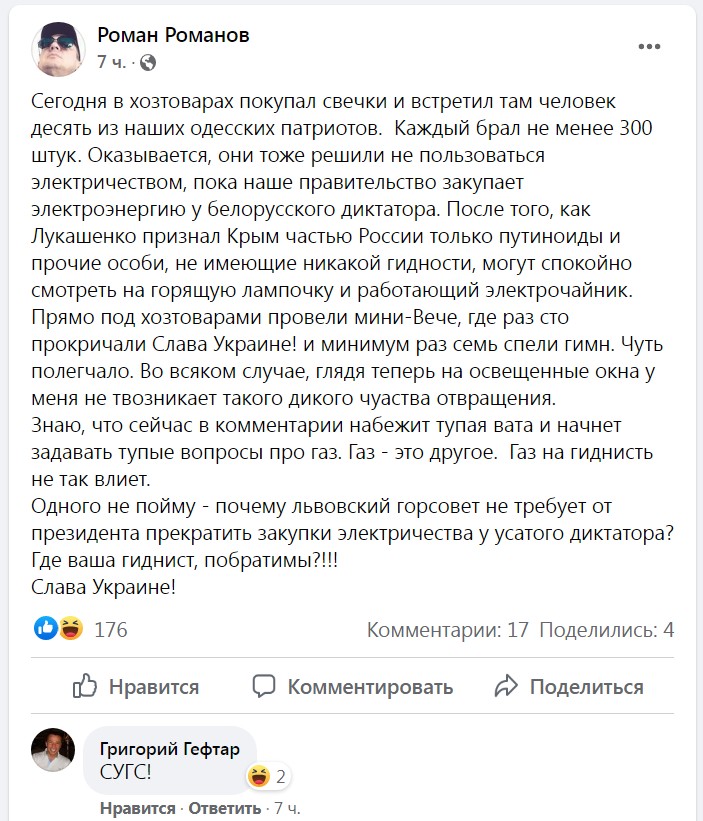Open the three-dot post options menu
Screen dimensions: 703x821
(x=649, y=47)
